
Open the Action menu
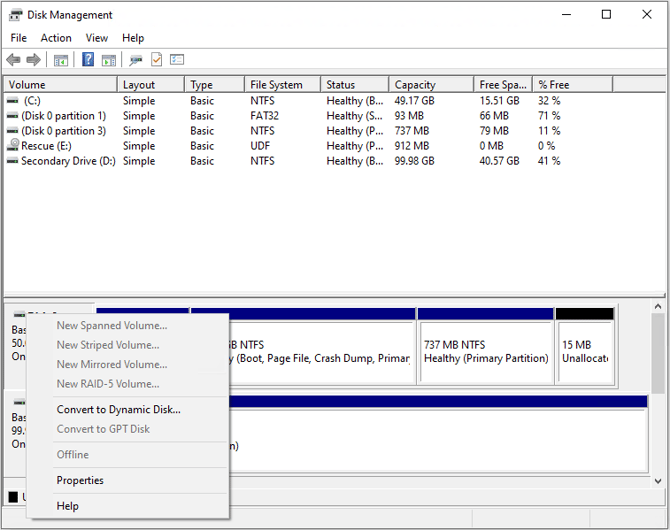tap(56, 38)
